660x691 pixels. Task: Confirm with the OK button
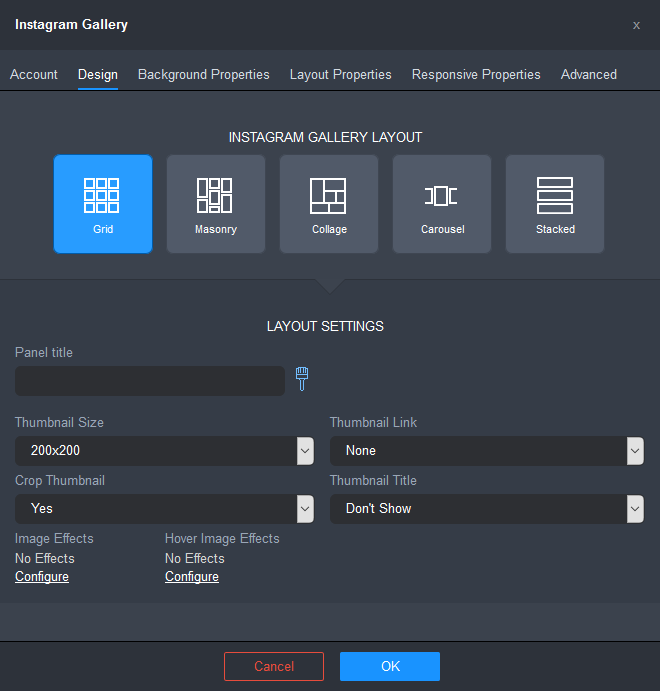[x=390, y=666]
